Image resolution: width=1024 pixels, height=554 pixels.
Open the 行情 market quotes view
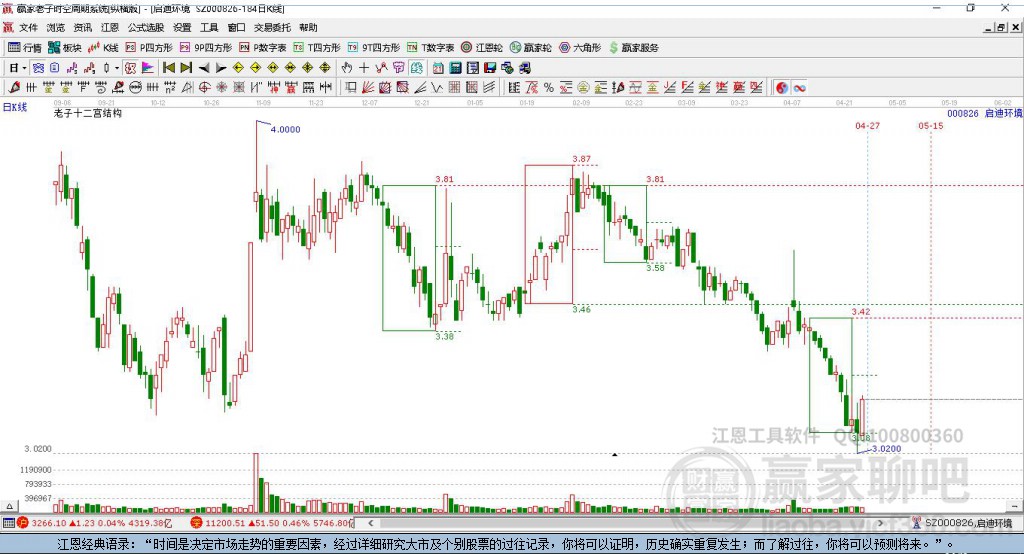[25, 48]
